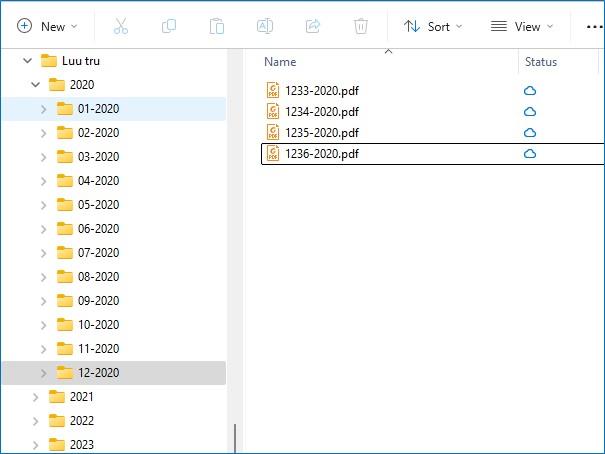Expand the 06-2020 folder chevron
The width and height of the screenshot is (605, 454).
click(43, 229)
